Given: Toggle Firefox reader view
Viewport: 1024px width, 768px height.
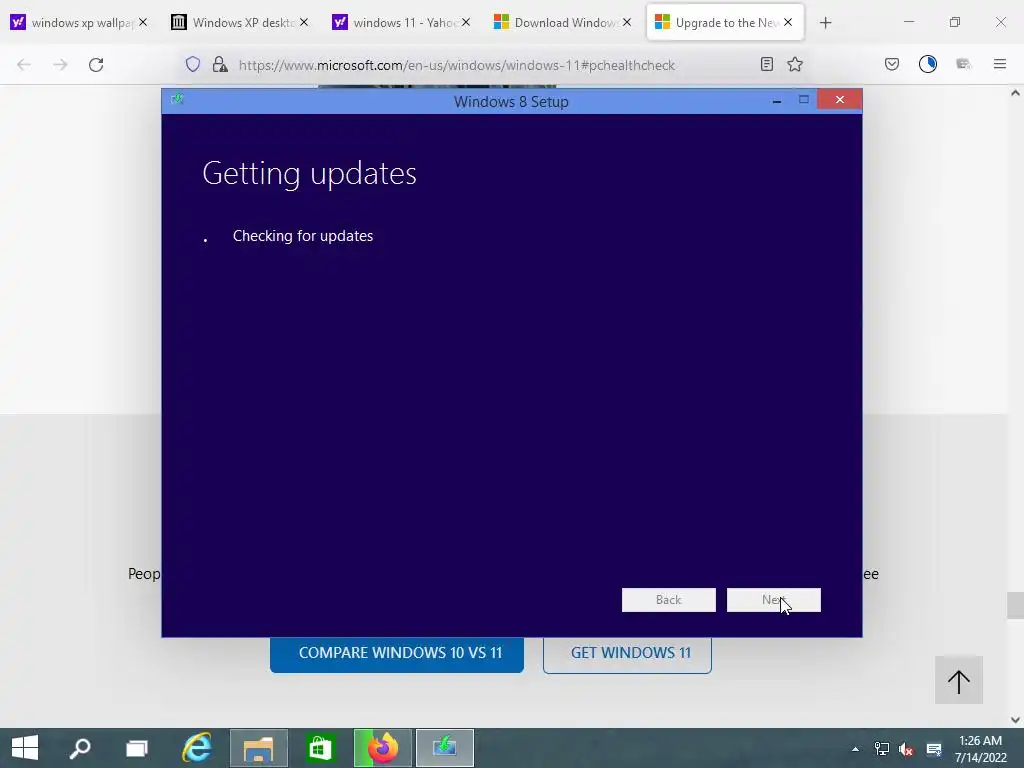Looking at the screenshot, I should pos(767,64).
